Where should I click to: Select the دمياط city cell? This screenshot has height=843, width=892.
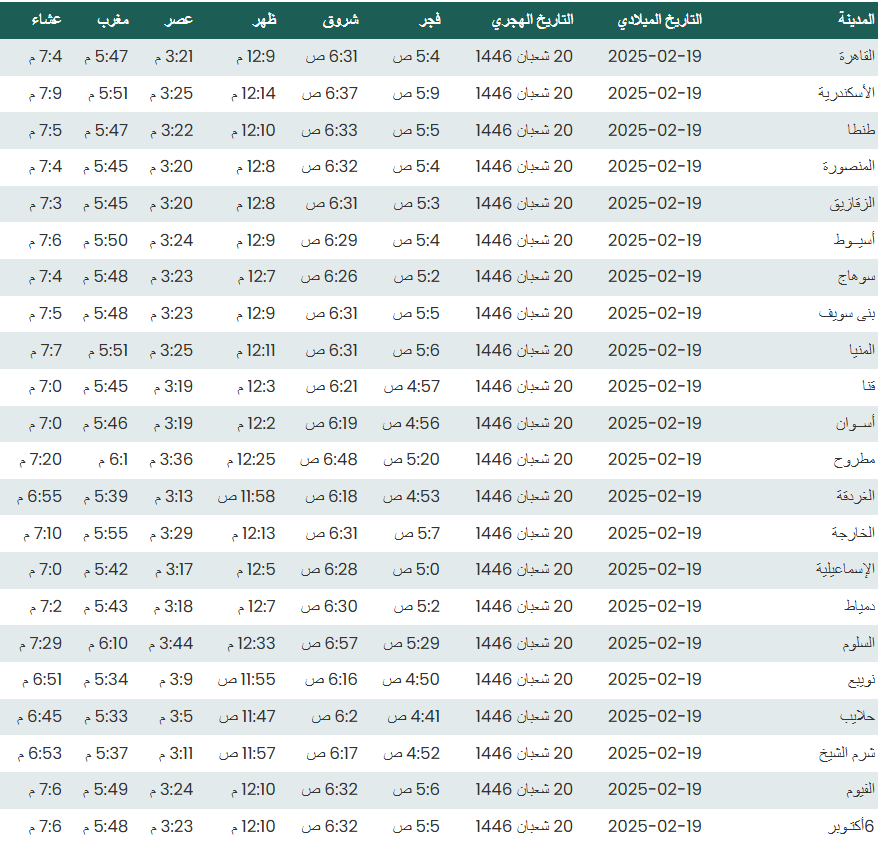[860, 606]
